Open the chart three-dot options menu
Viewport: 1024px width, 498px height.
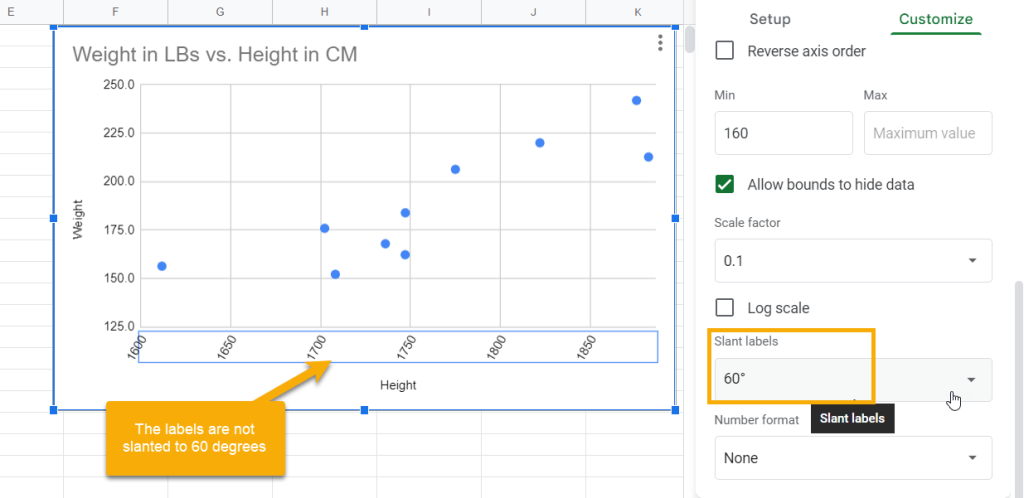[660, 43]
